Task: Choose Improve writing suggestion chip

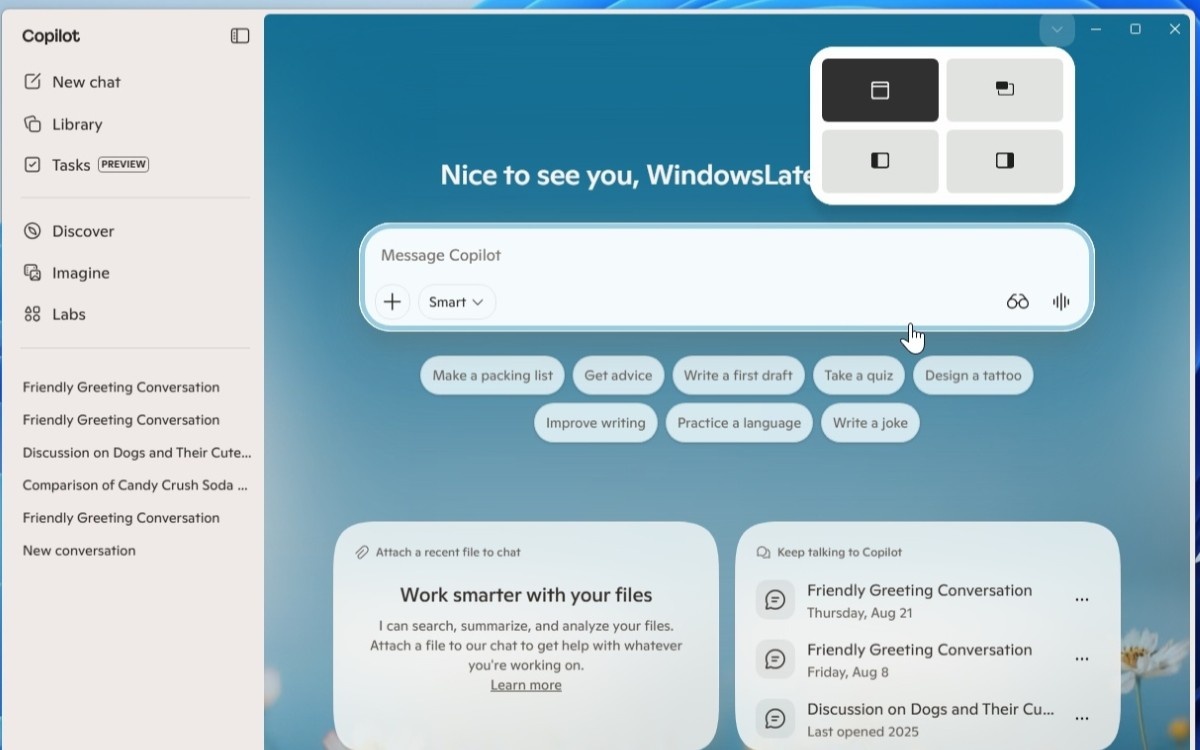Action: pyautogui.click(x=596, y=423)
